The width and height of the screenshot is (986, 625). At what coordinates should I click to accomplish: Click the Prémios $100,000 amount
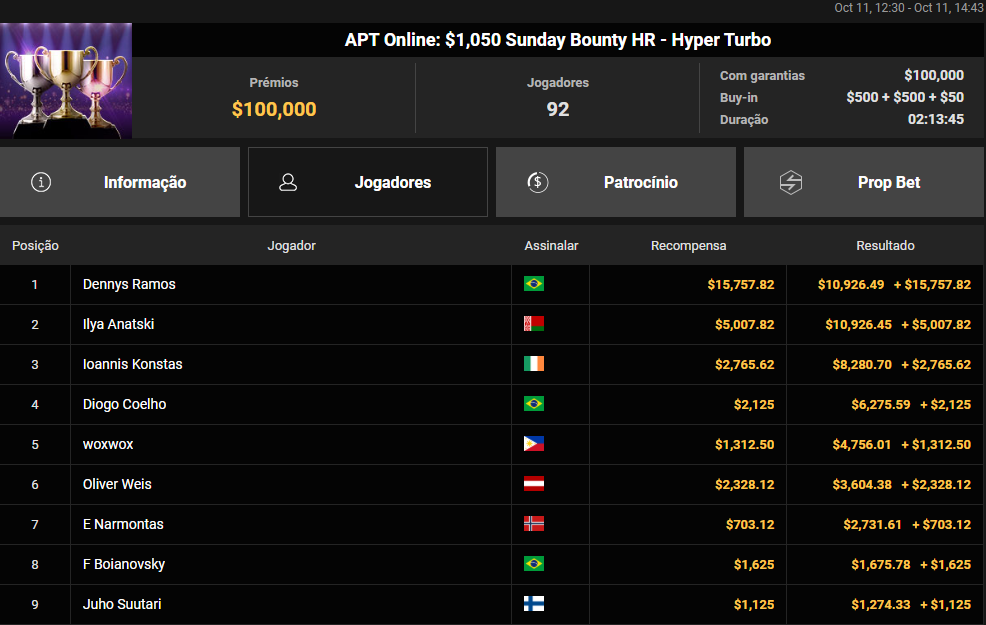[274, 109]
